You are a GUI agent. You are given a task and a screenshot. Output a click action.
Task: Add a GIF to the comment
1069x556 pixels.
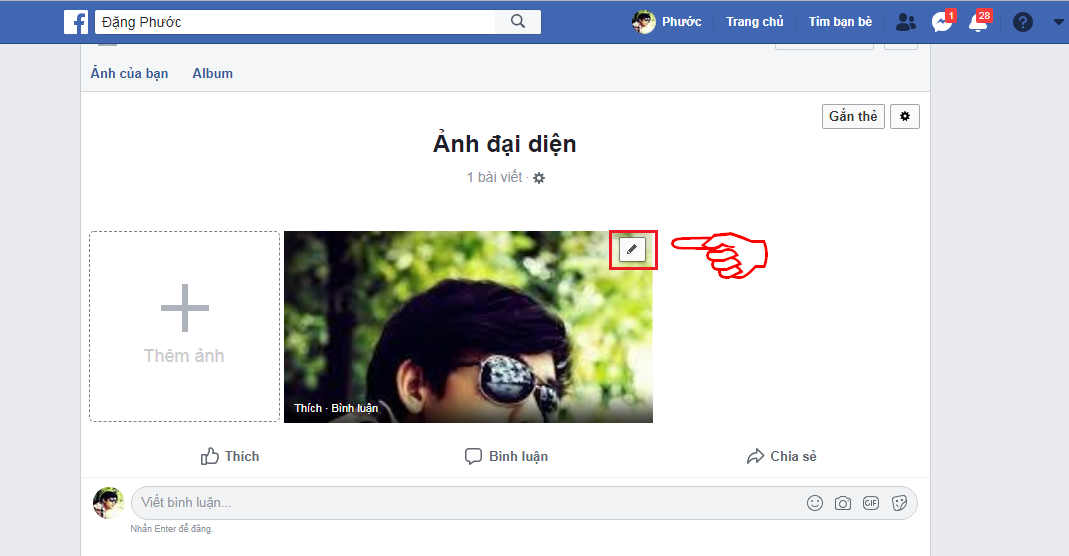[871, 503]
